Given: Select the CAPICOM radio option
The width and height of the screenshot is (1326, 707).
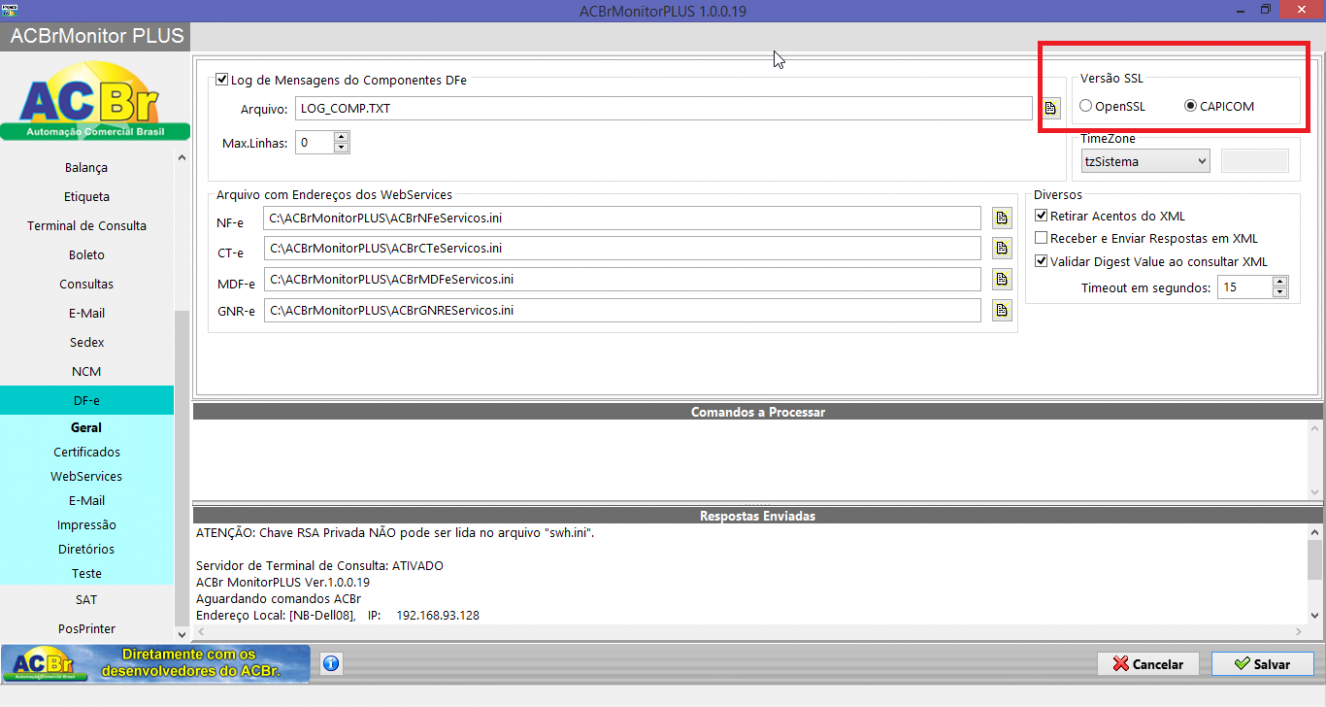Looking at the screenshot, I should coord(1219,106).
